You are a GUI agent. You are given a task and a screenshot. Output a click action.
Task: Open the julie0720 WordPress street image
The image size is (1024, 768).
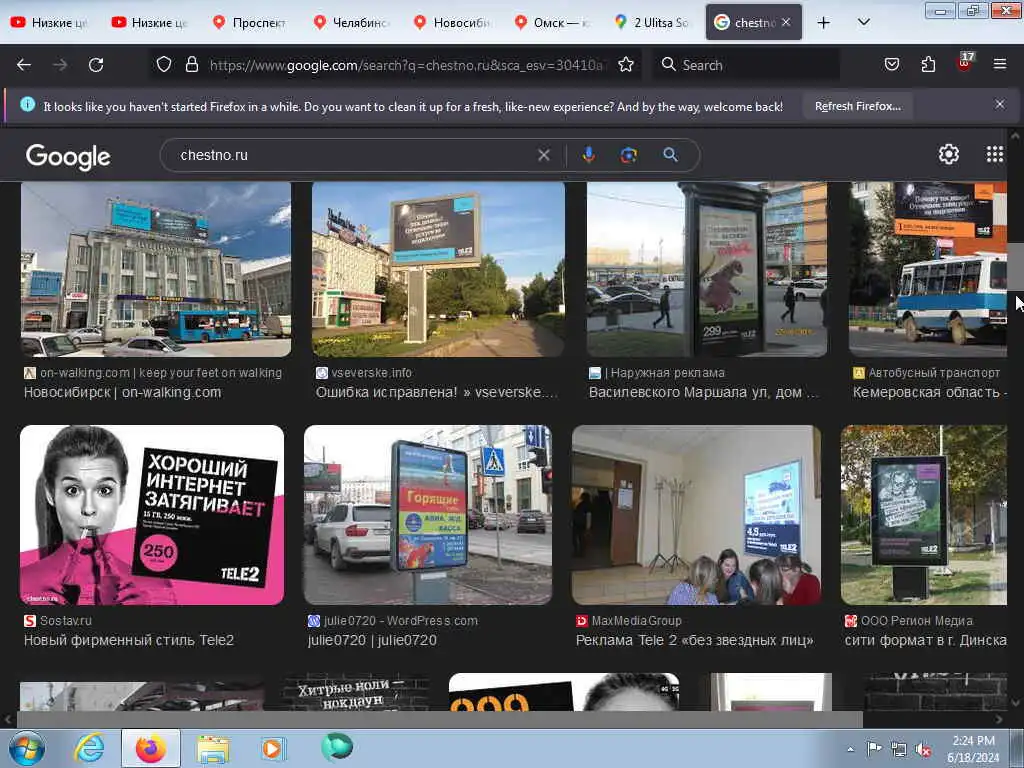(x=428, y=515)
